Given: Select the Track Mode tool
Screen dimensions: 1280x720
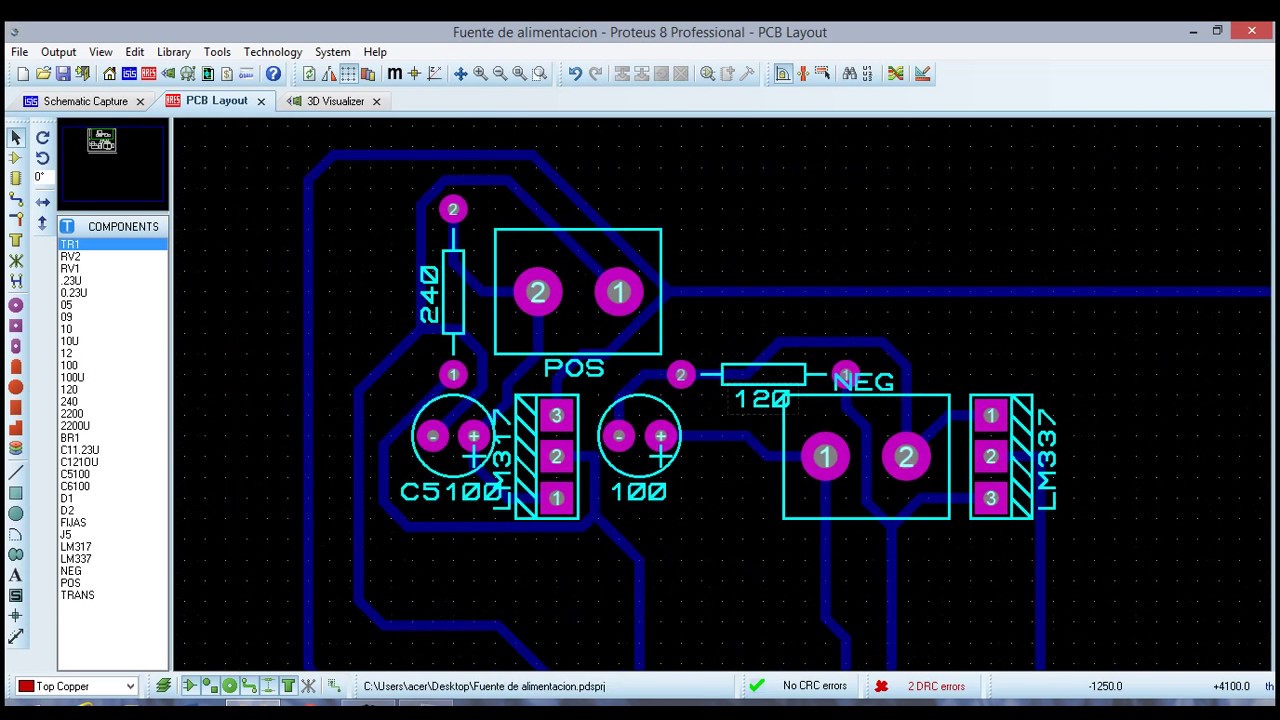Looking at the screenshot, I should tap(16, 199).
